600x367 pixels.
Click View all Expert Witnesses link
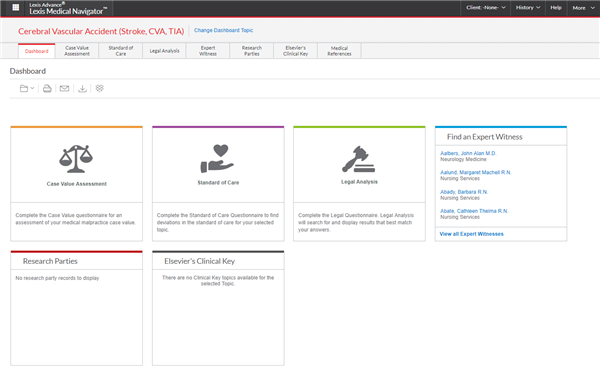(471, 234)
